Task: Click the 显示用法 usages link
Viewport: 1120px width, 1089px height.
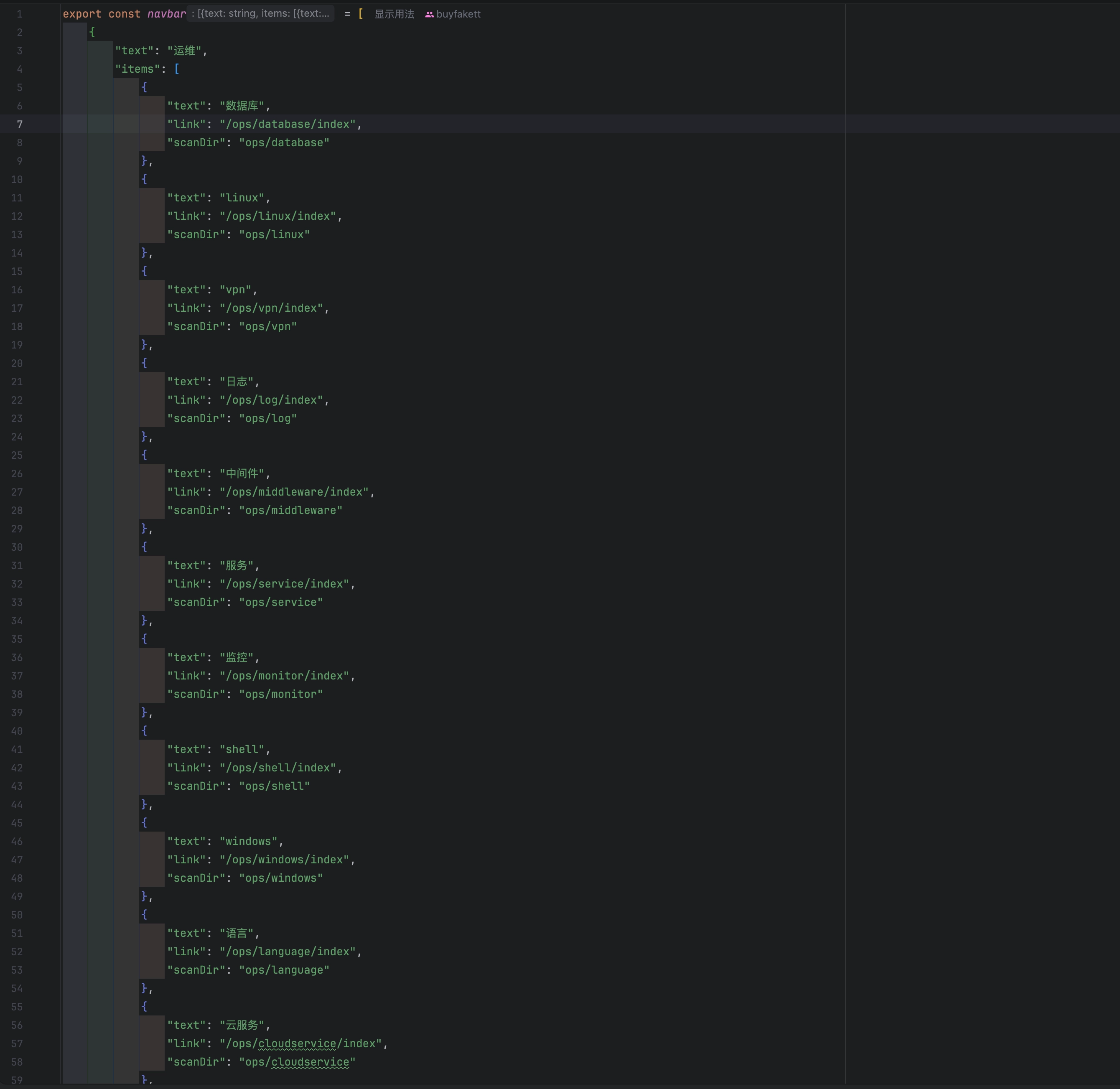Action: 394,14
